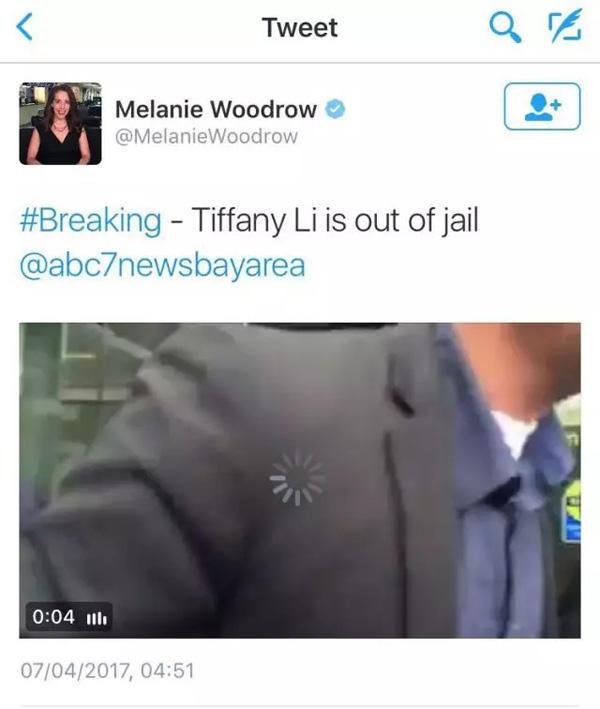
Task: Compose a new tweet with feather icon
Action: [565, 26]
